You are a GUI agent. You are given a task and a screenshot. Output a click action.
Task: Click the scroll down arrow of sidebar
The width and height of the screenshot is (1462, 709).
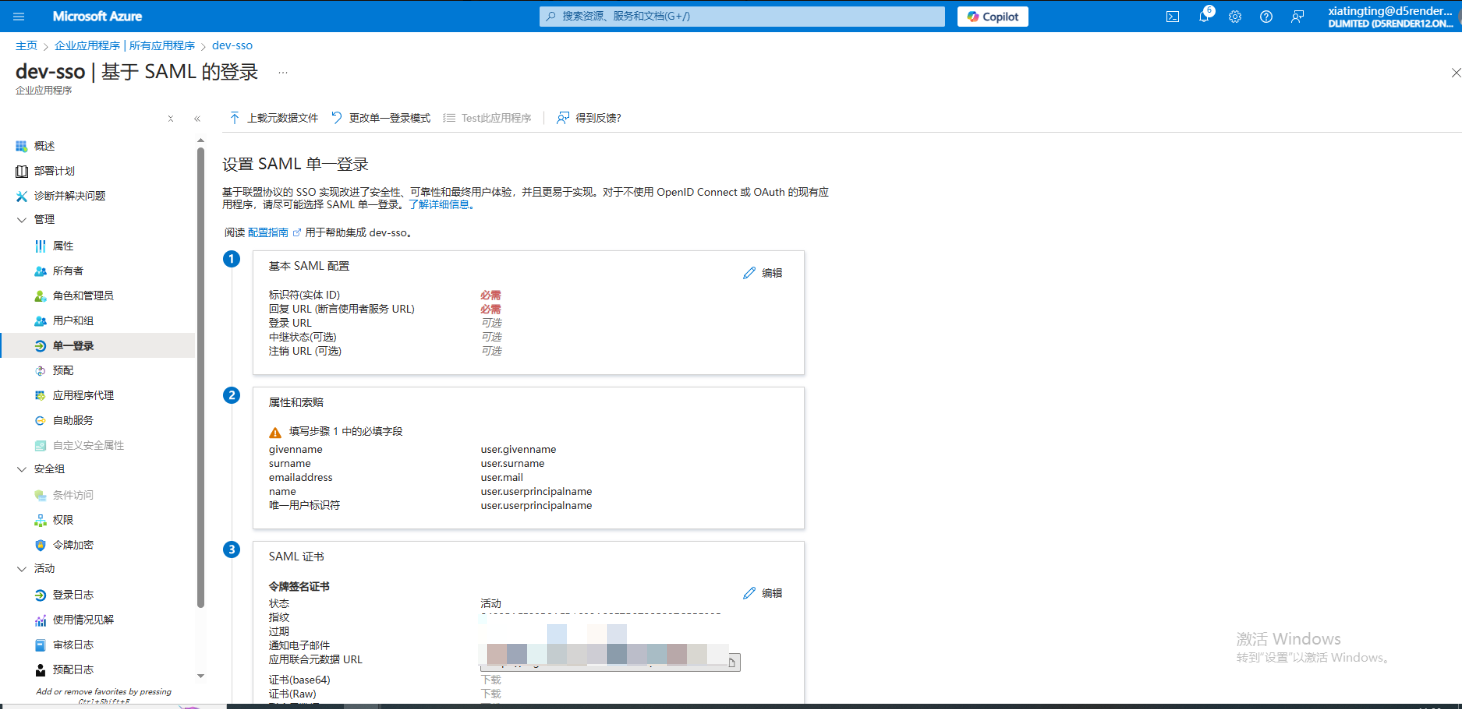pyautogui.click(x=201, y=676)
